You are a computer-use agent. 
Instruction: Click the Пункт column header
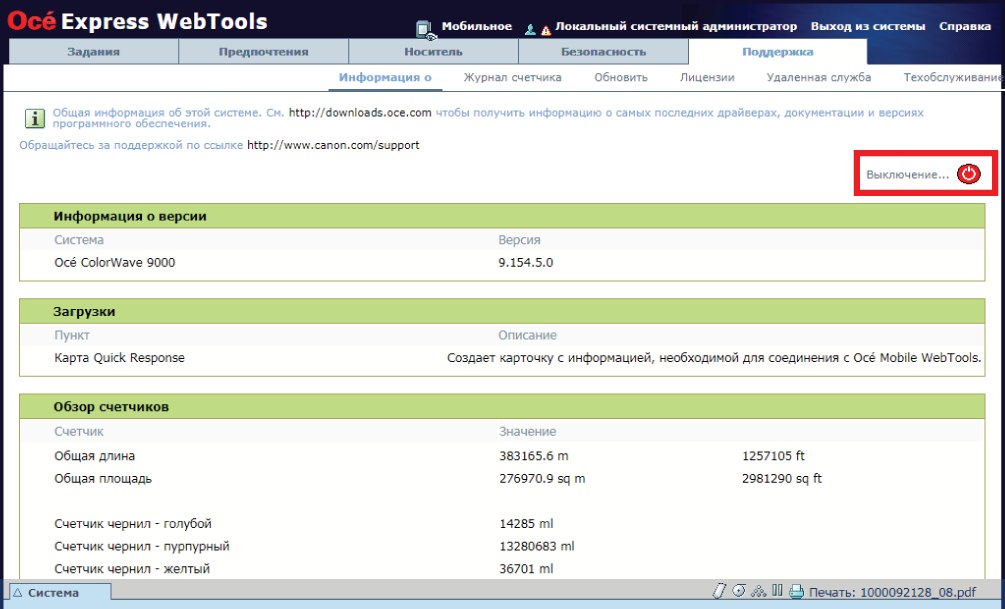click(x=72, y=335)
